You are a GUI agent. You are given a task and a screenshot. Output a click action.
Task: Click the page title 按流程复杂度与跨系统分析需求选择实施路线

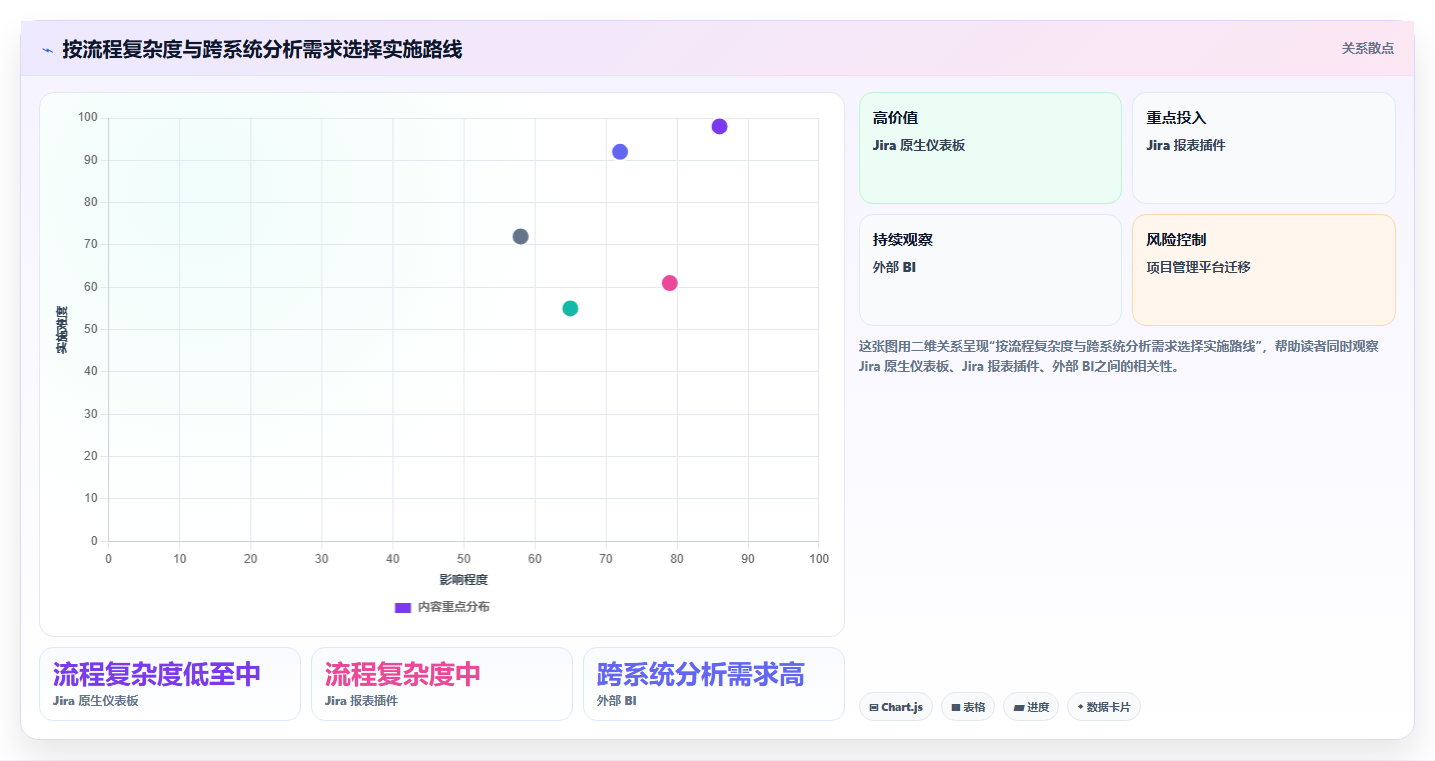coord(262,49)
